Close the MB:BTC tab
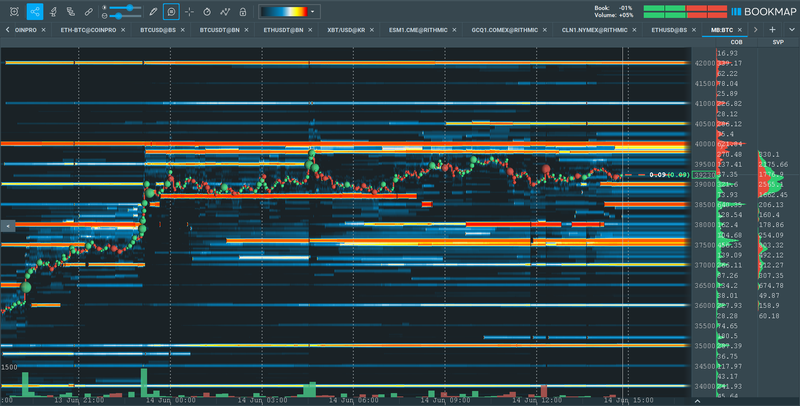 tap(739, 30)
